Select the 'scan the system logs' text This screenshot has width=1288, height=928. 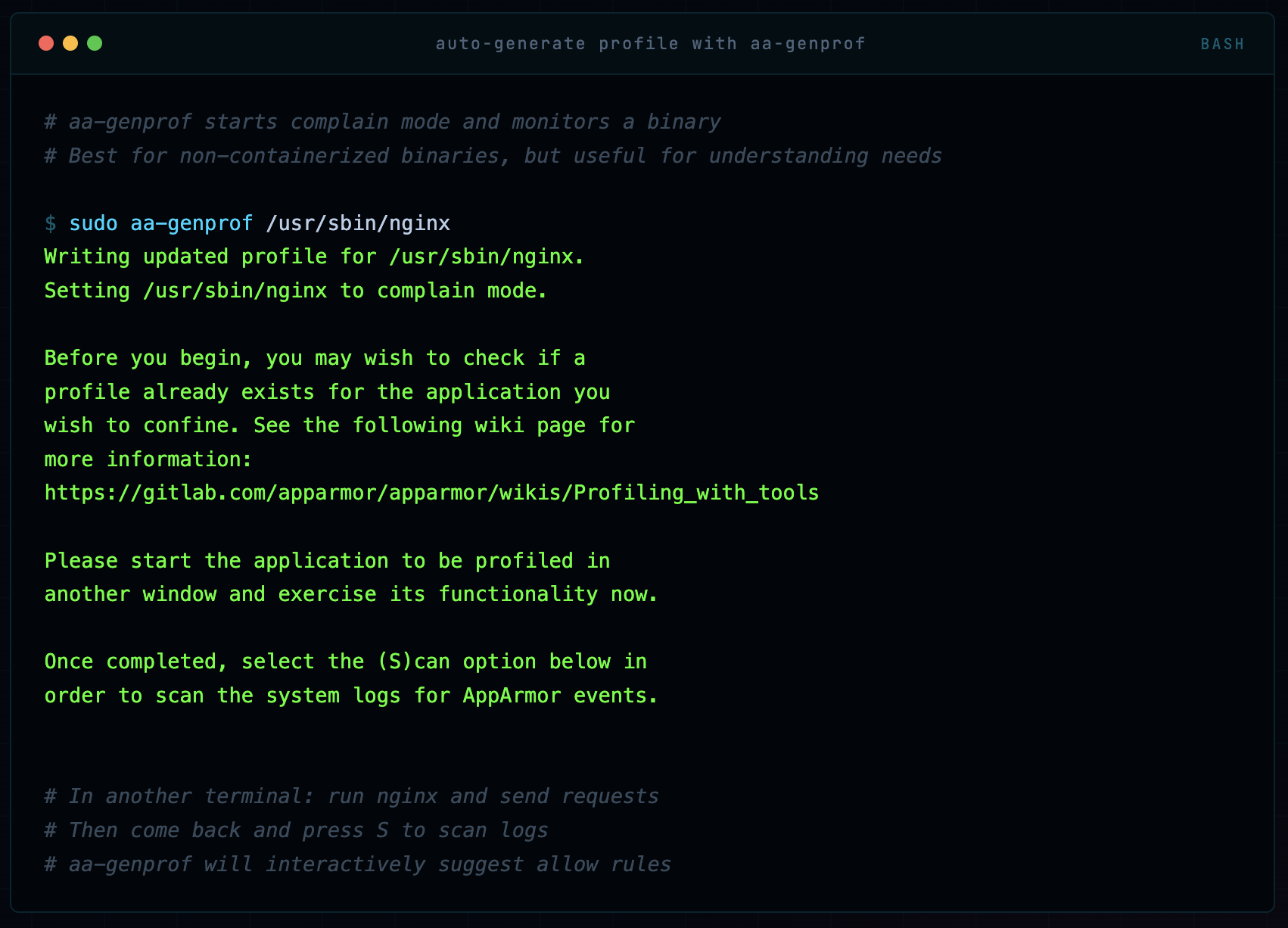(x=278, y=695)
